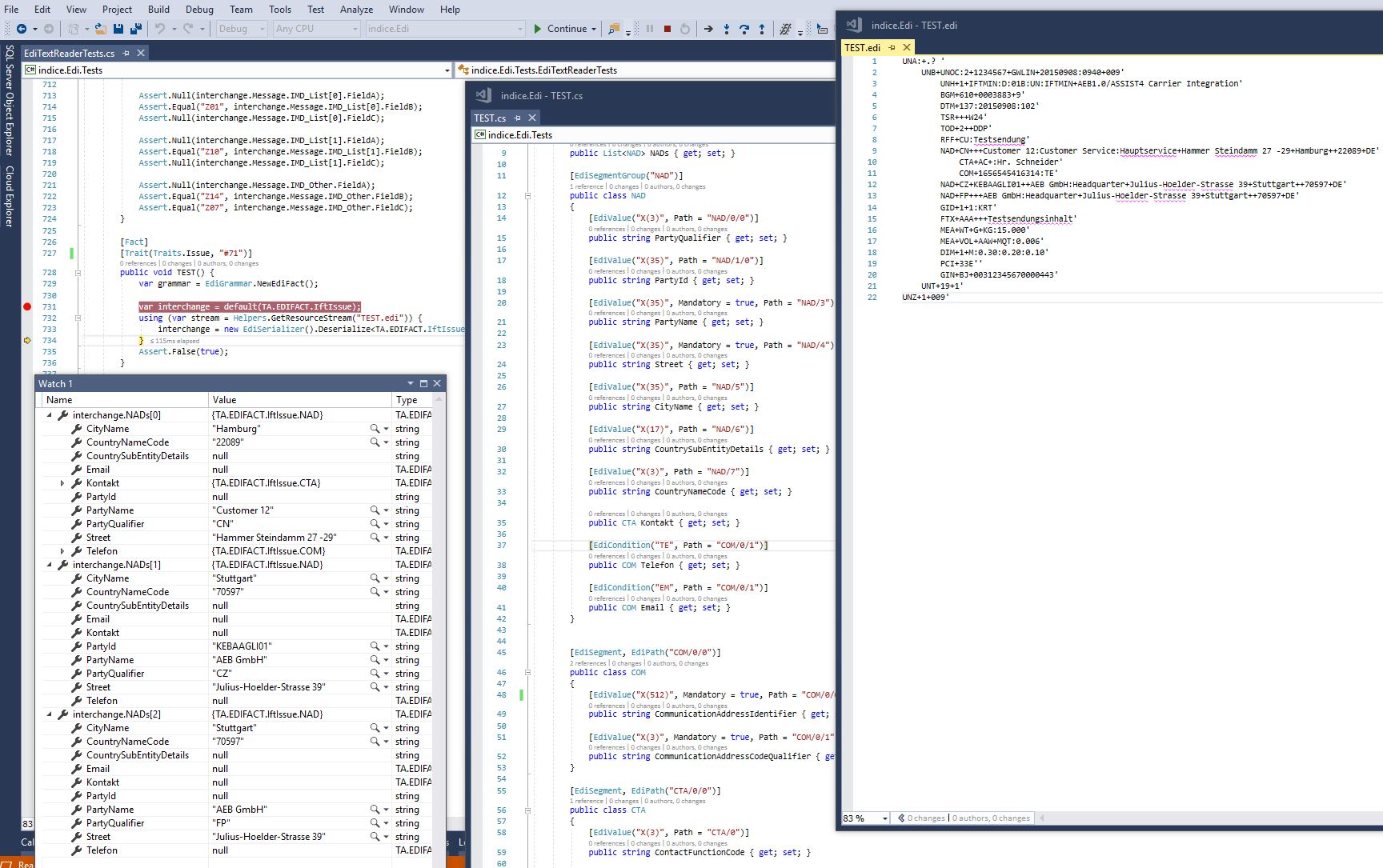Click the Step Into debug icon
Image resolution: width=1383 pixels, height=868 pixels.
(x=727, y=29)
